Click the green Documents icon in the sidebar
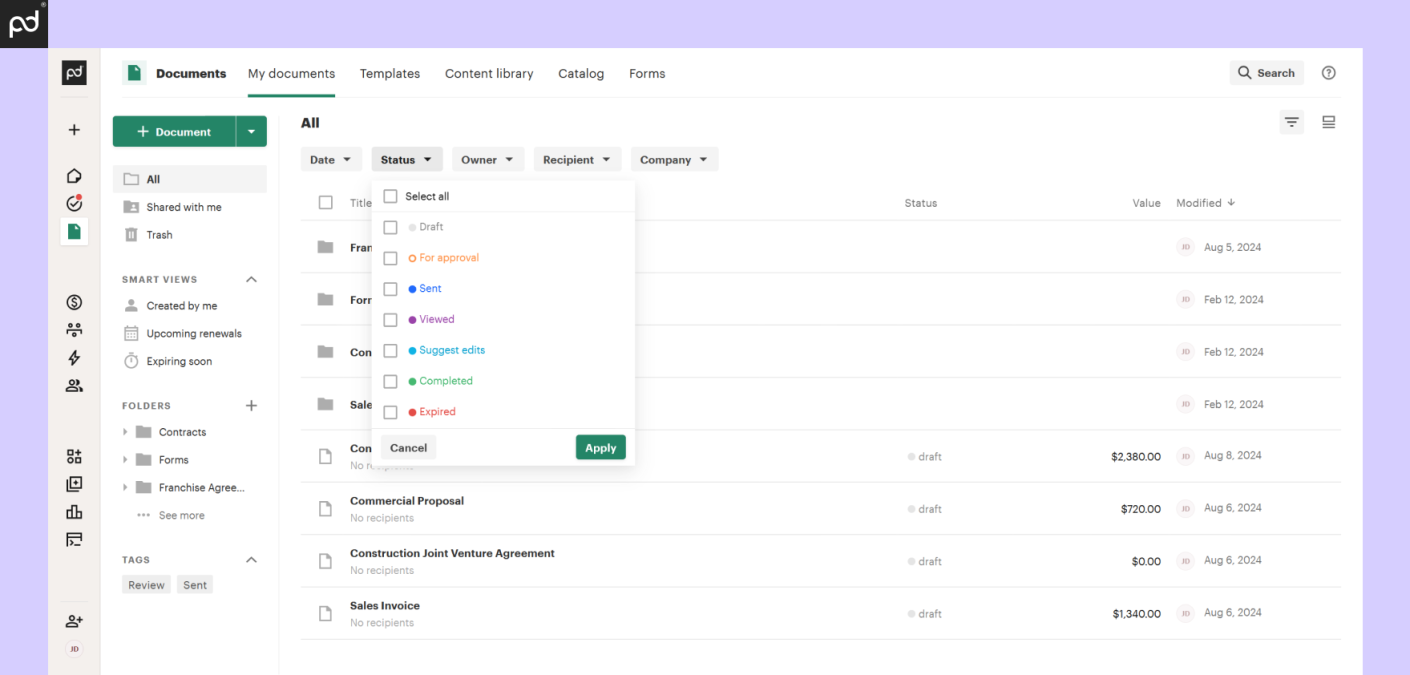Screen dimensions: 1410x675 click(73, 231)
